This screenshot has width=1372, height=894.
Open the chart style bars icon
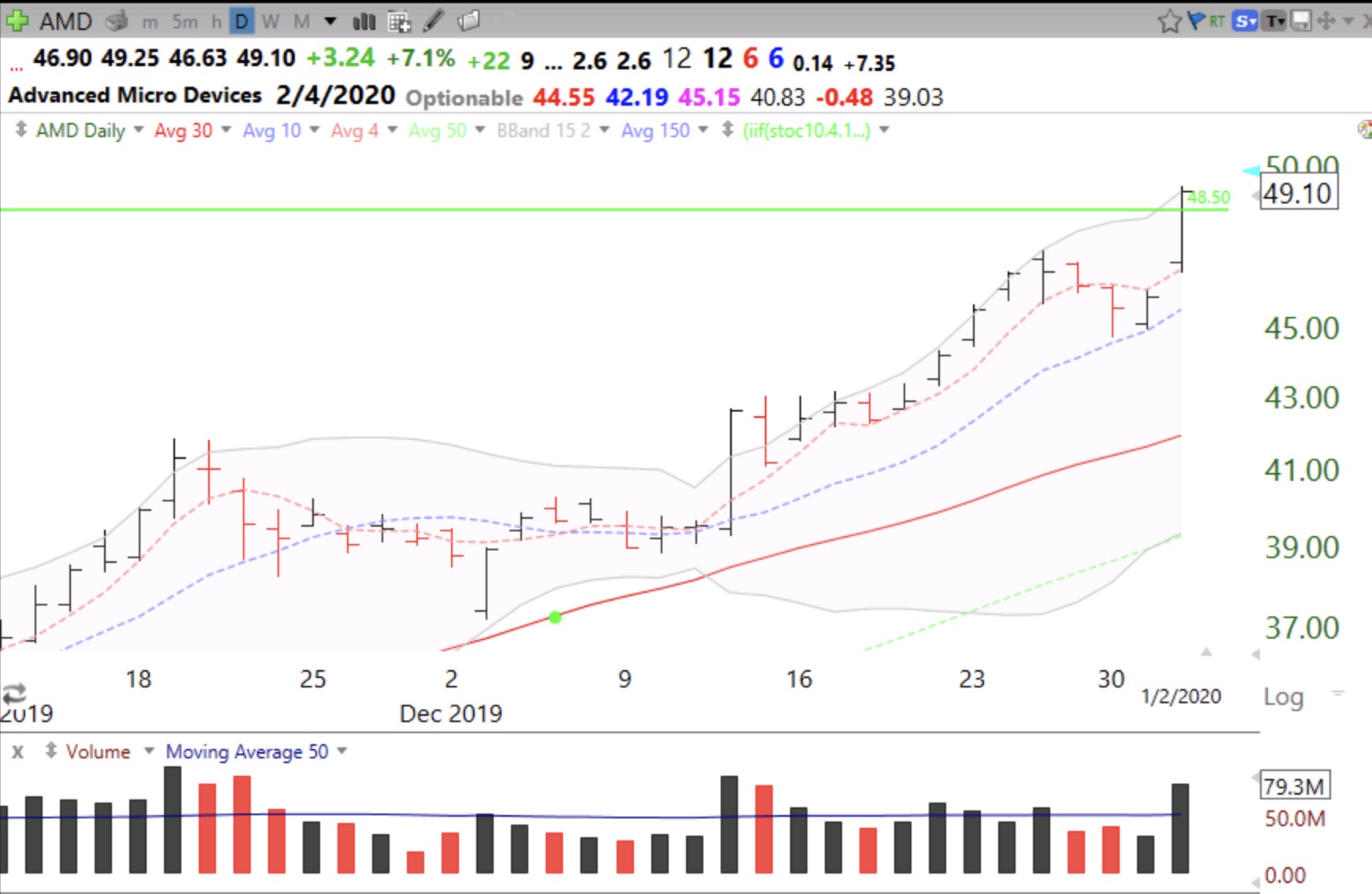364,21
